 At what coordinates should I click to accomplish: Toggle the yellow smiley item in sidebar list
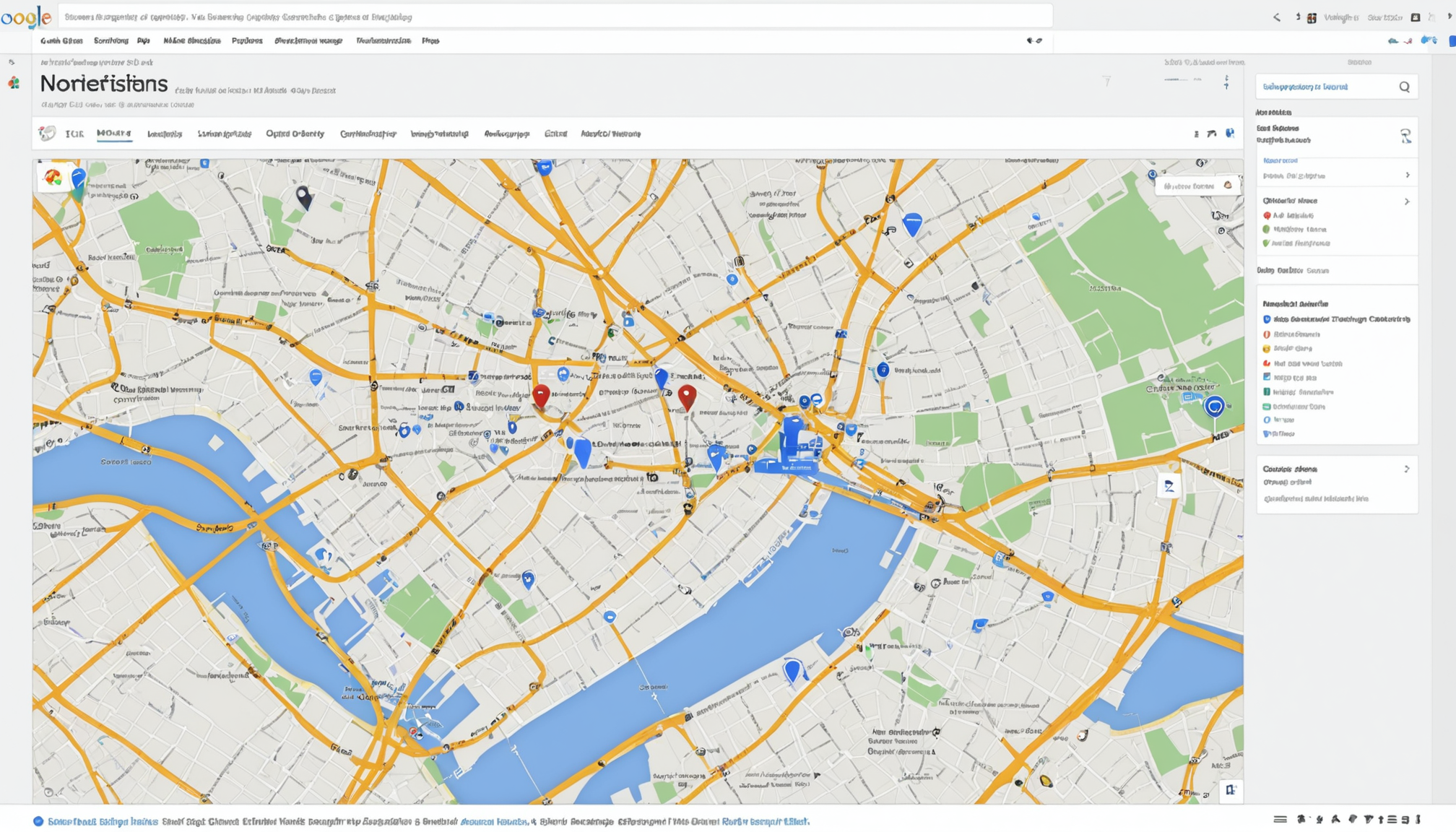(x=1267, y=349)
